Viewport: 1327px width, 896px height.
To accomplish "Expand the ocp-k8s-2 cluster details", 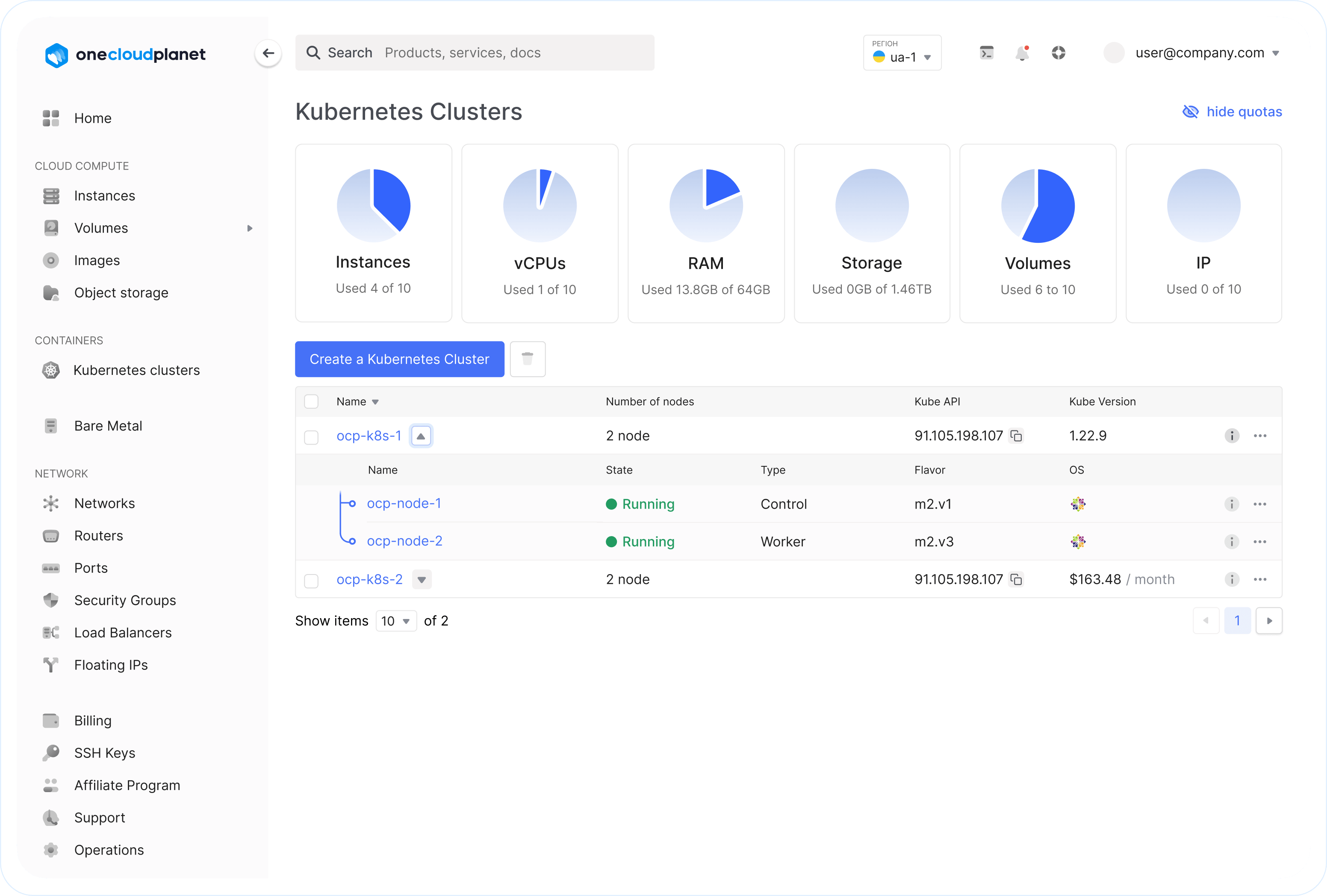I will click(x=422, y=579).
